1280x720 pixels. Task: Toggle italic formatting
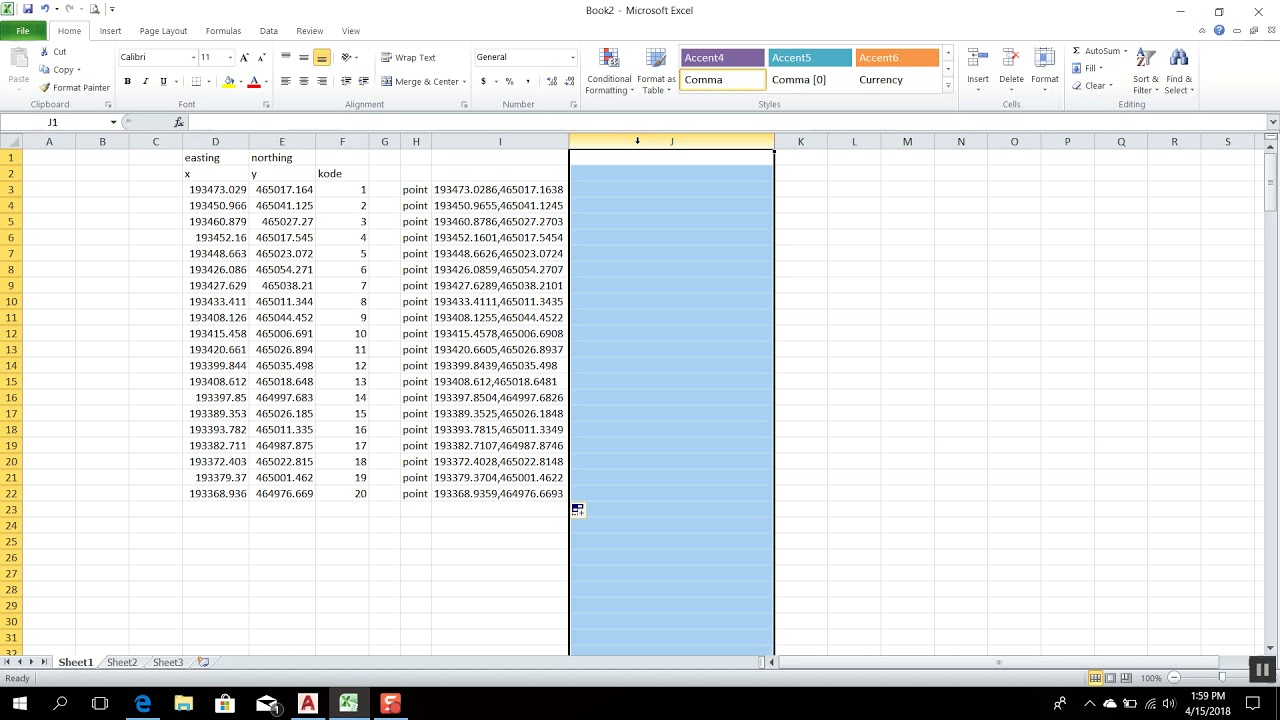click(145, 81)
